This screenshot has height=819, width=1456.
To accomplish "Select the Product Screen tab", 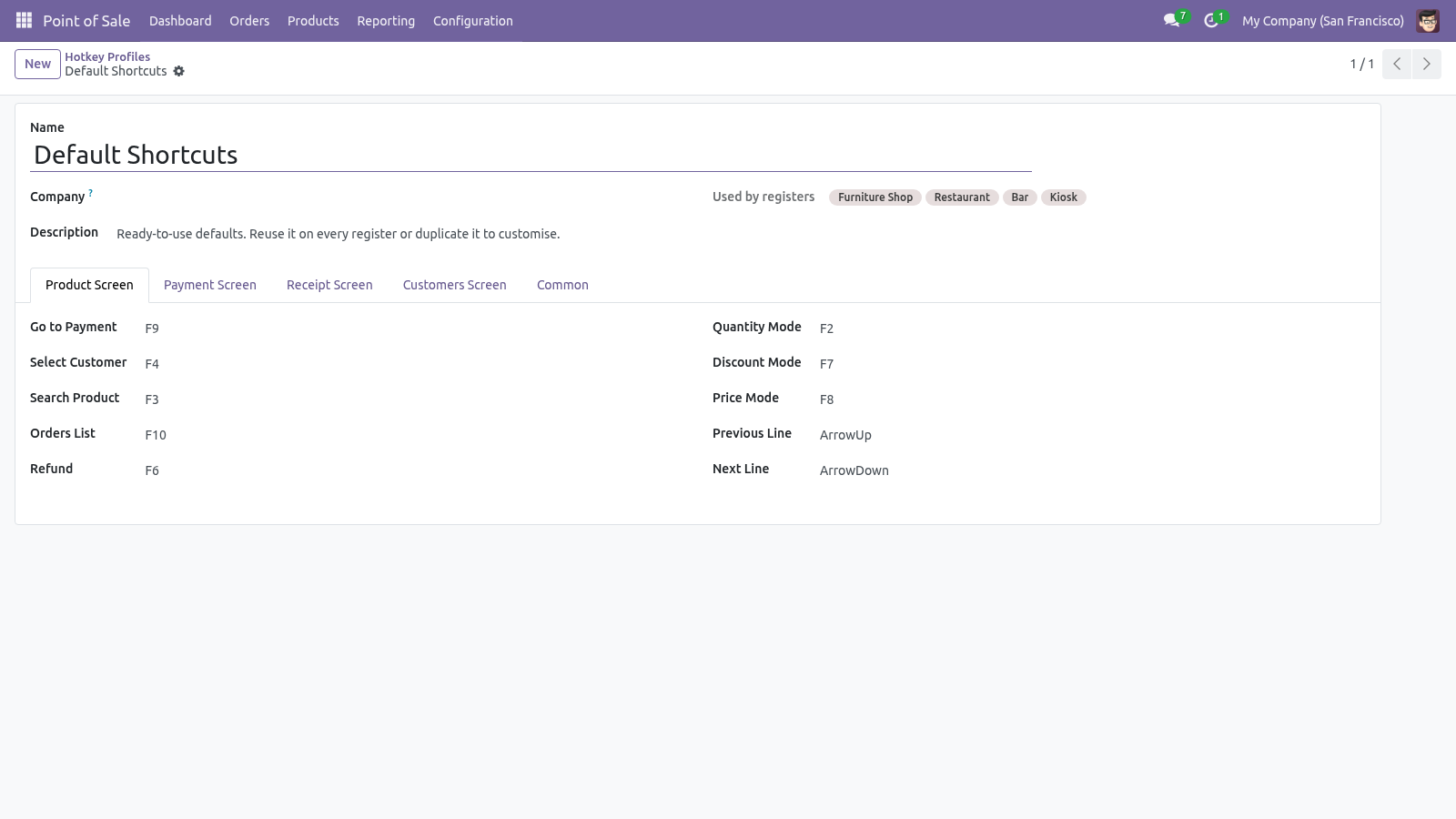I will pyautogui.click(x=89, y=285).
